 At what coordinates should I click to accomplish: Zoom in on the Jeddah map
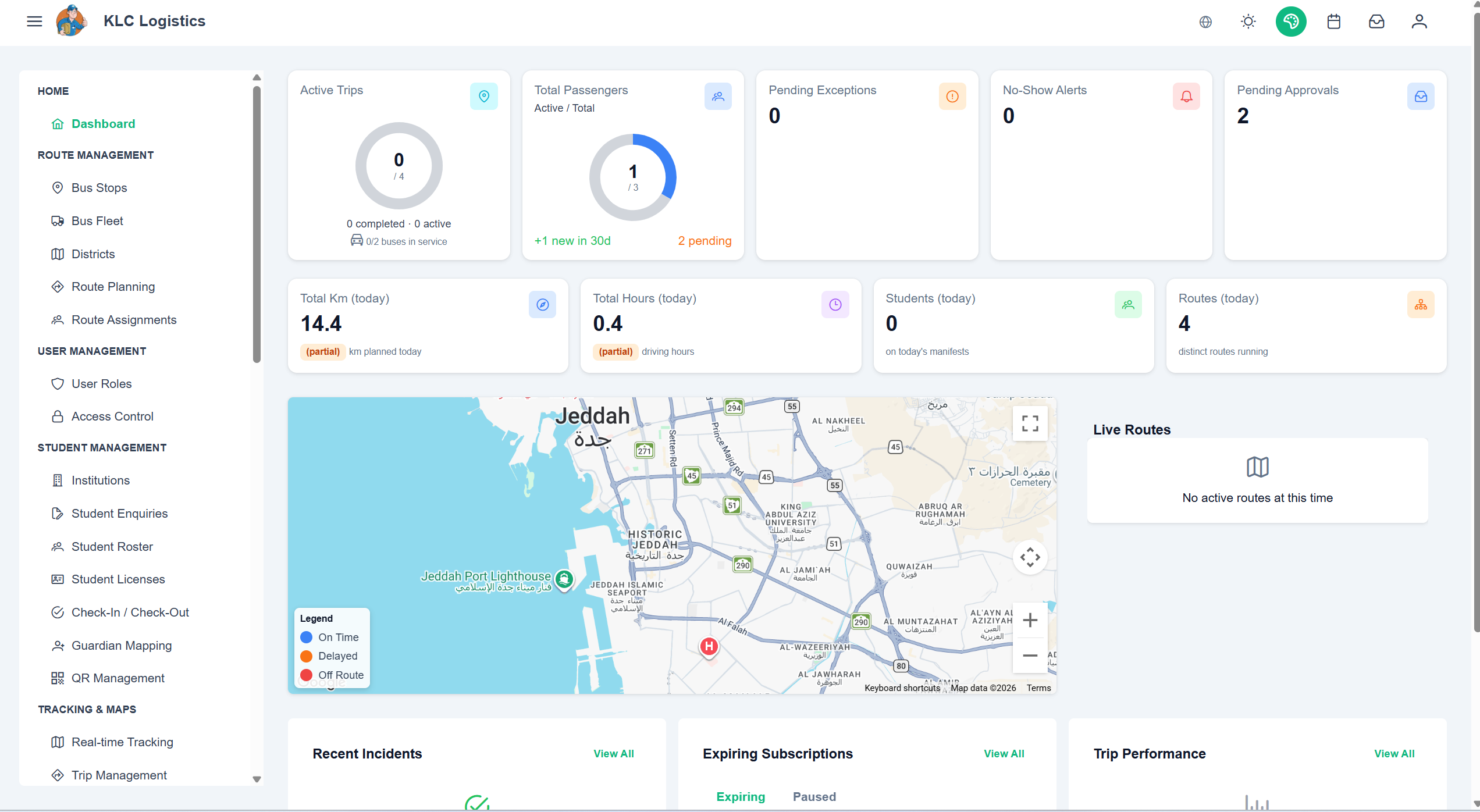(x=1030, y=620)
